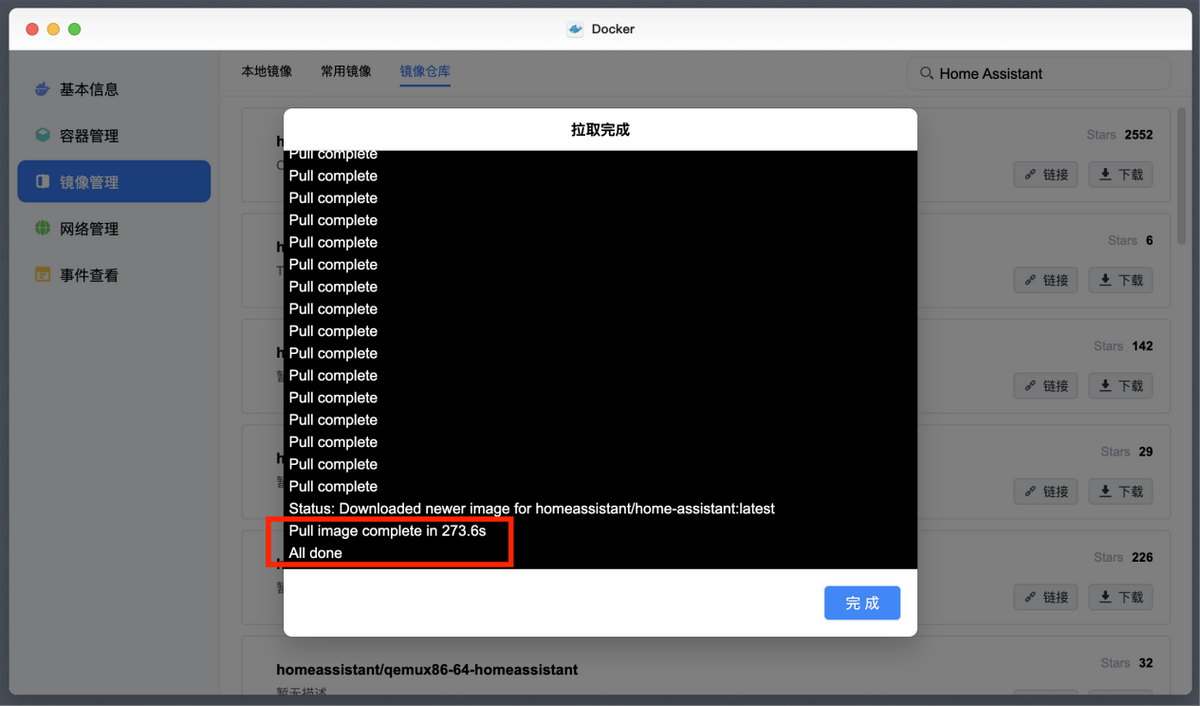Click the 'All done' log line
The image size is (1200, 706).
point(315,552)
